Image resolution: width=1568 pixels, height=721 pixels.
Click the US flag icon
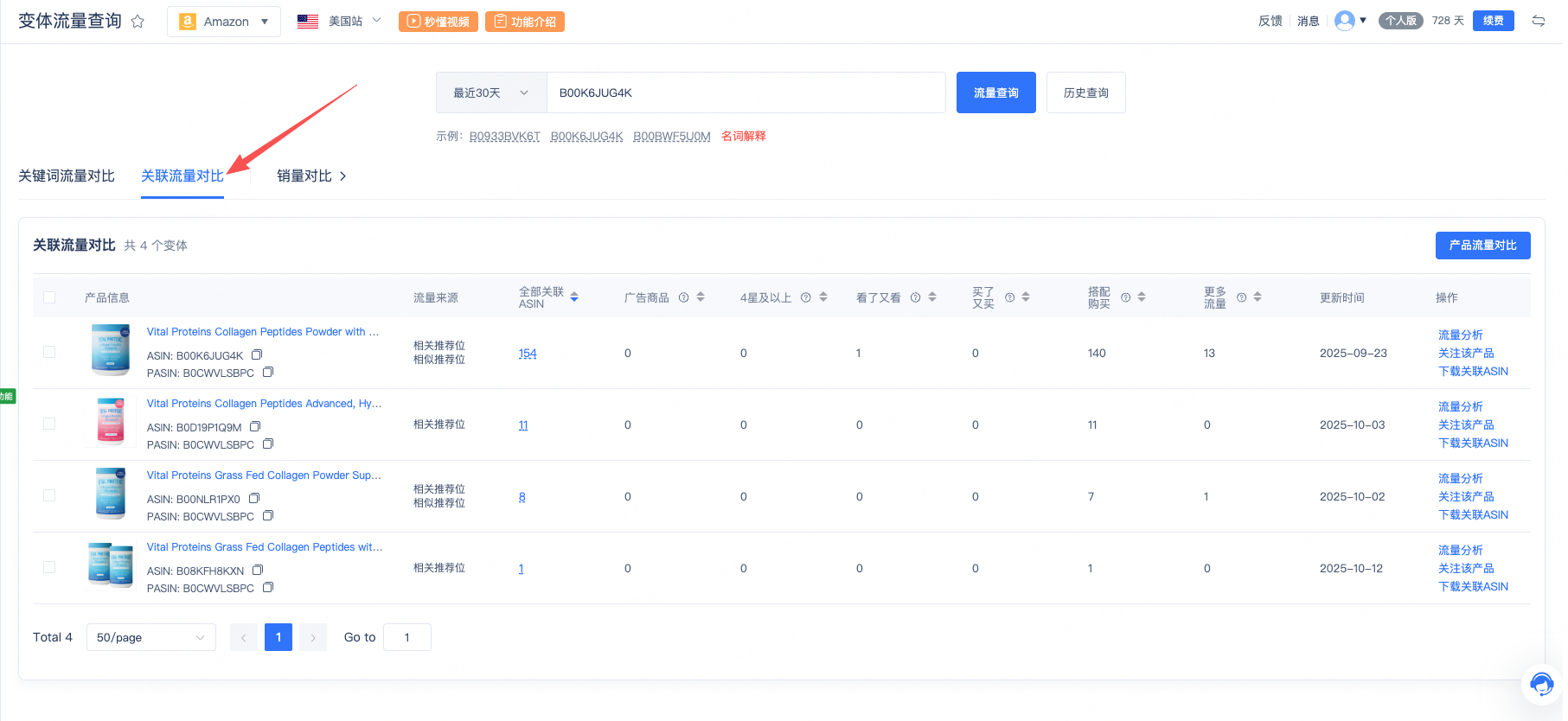coord(308,22)
